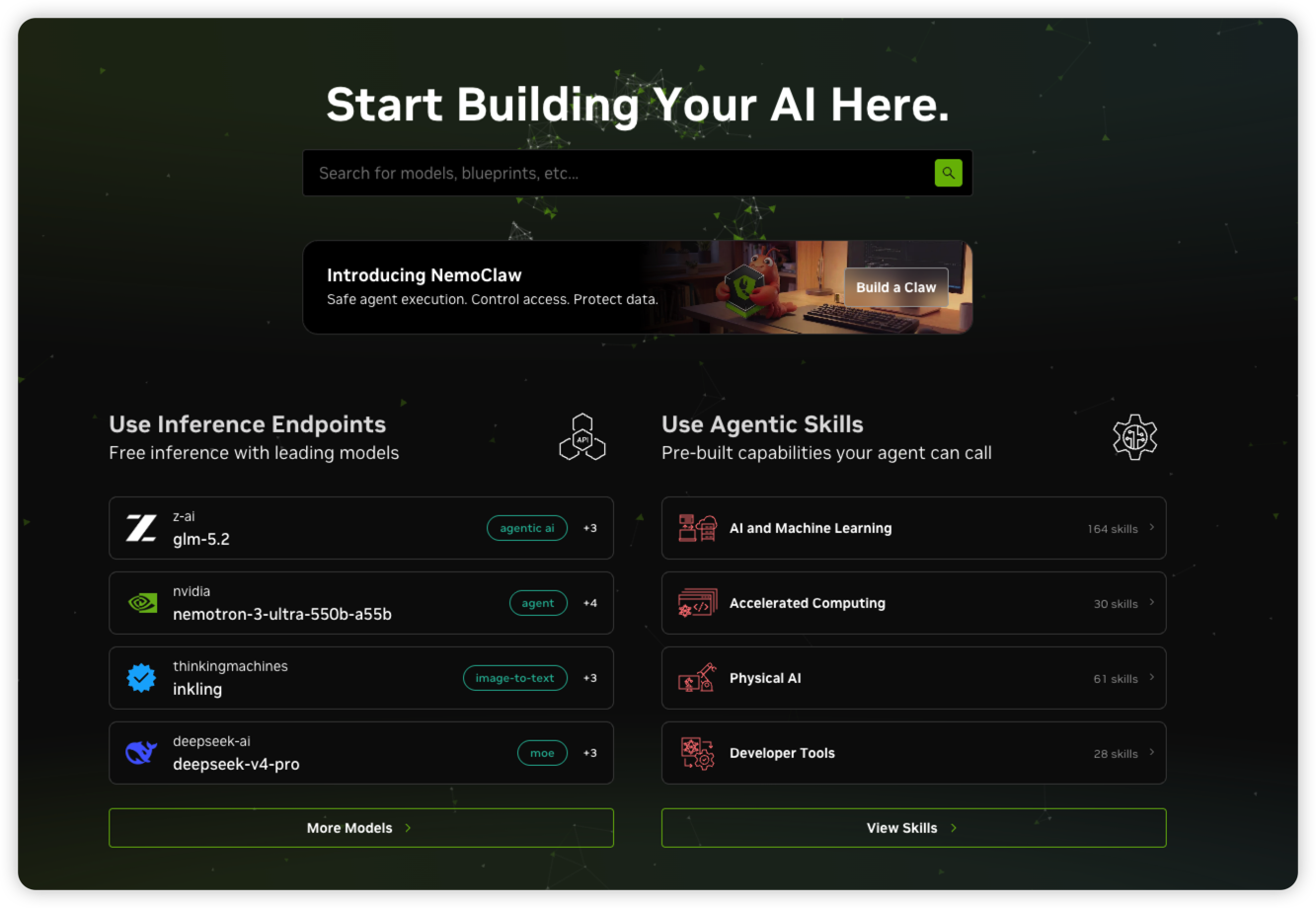Open the nemotron-3-ultra-550b-a55b model name
This screenshot has height=908, width=1316.
point(282,614)
